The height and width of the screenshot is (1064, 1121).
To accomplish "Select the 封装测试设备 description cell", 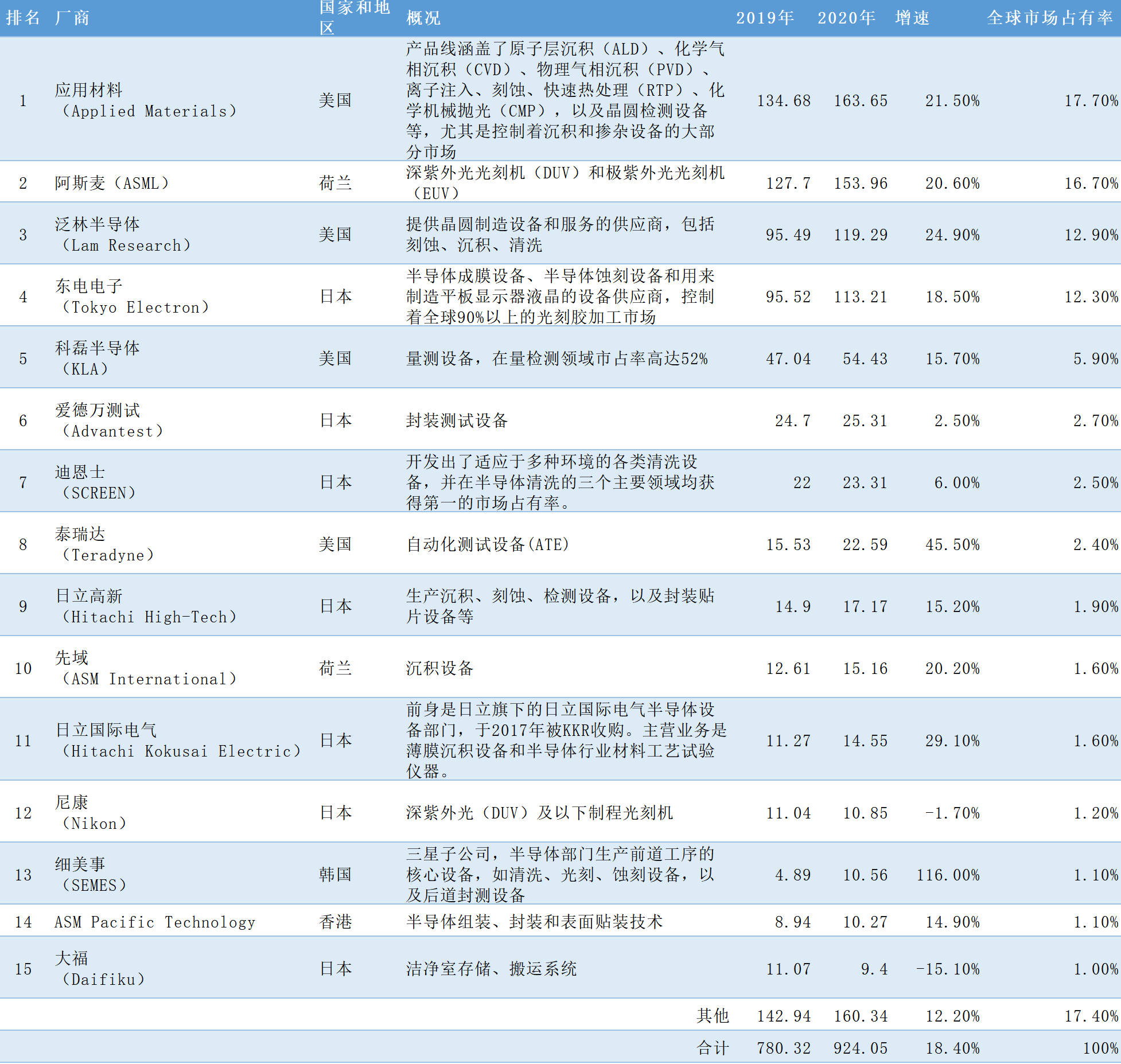I will pos(457,420).
